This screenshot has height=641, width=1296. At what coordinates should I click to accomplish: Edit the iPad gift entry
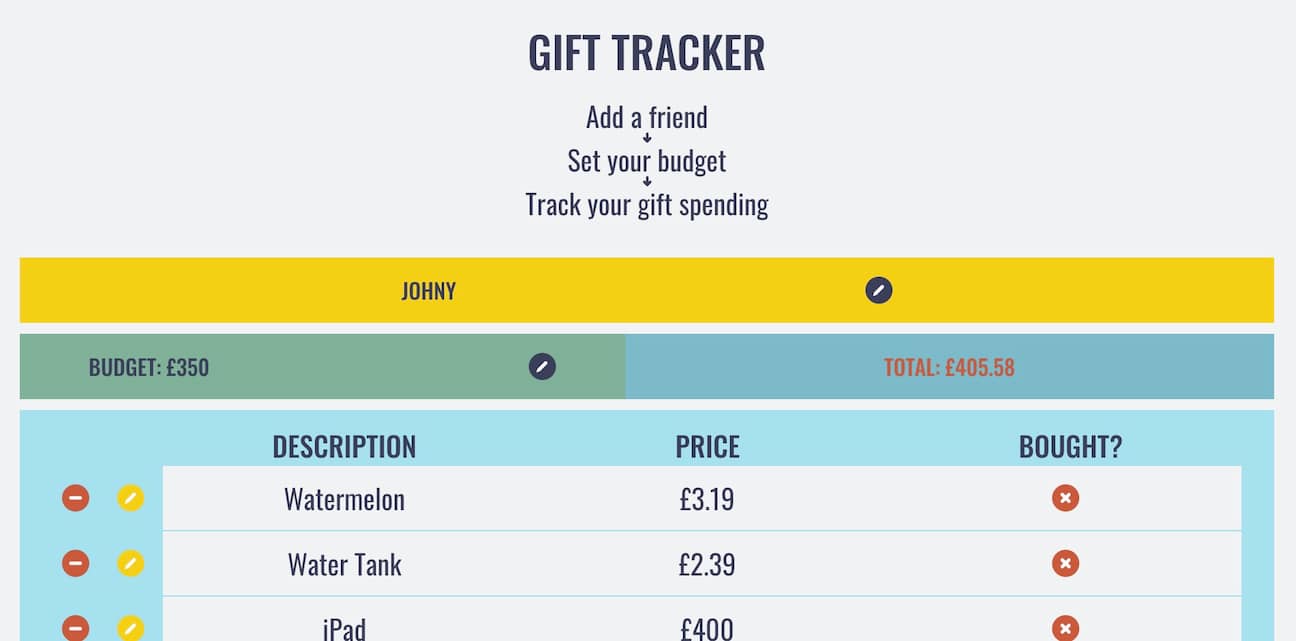click(x=131, y=628)
